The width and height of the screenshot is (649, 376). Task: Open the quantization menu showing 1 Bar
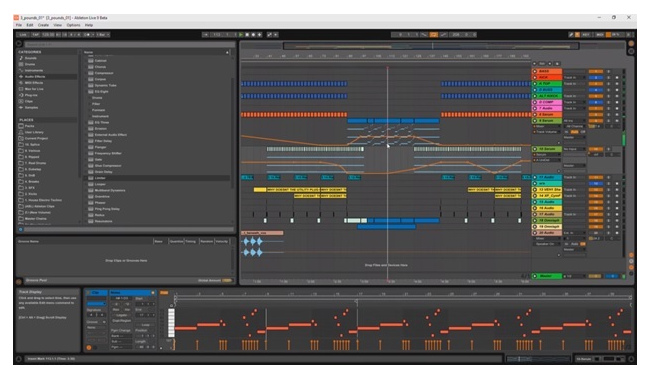103,35
